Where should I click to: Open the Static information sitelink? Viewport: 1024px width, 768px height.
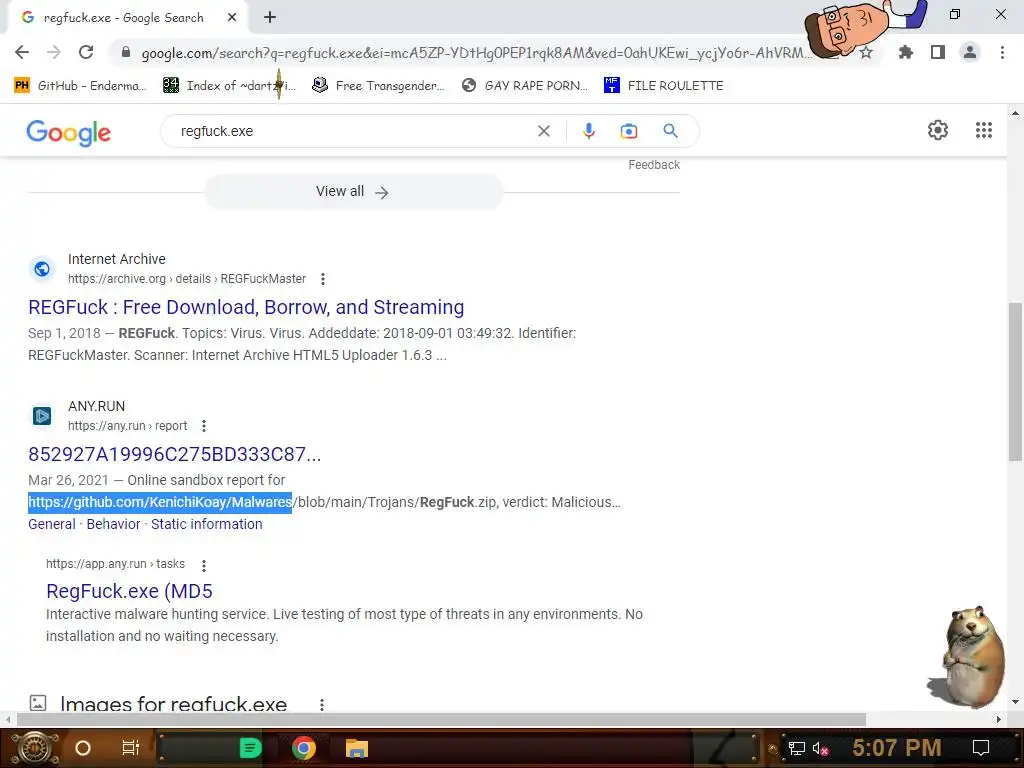[206, 524]
